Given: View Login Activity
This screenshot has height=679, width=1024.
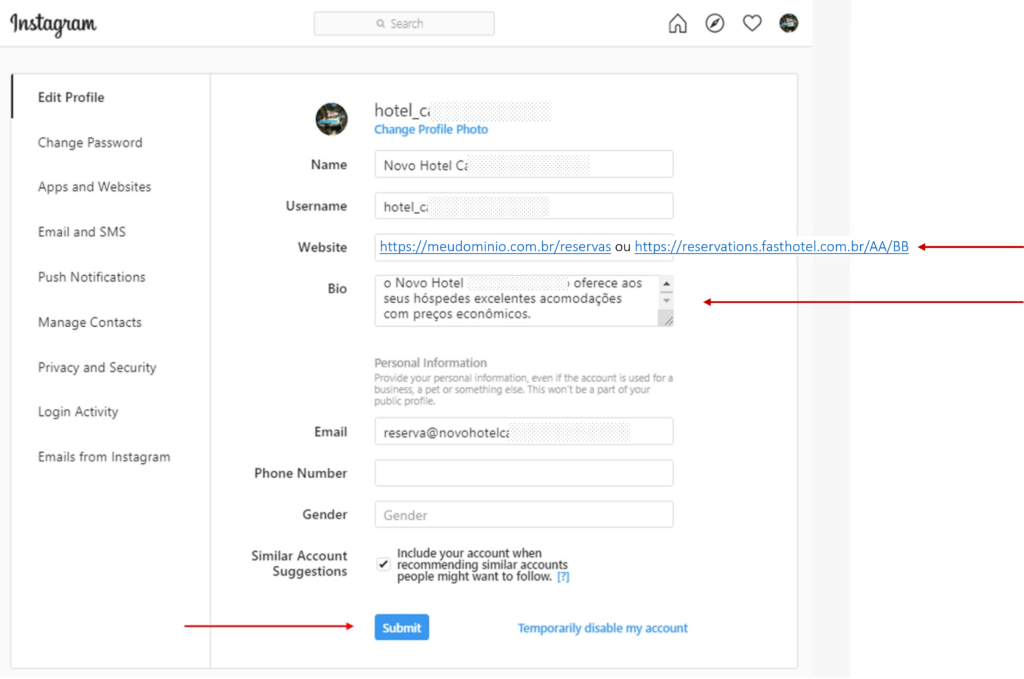Looking at the screenshot, I should click(78, 411).
